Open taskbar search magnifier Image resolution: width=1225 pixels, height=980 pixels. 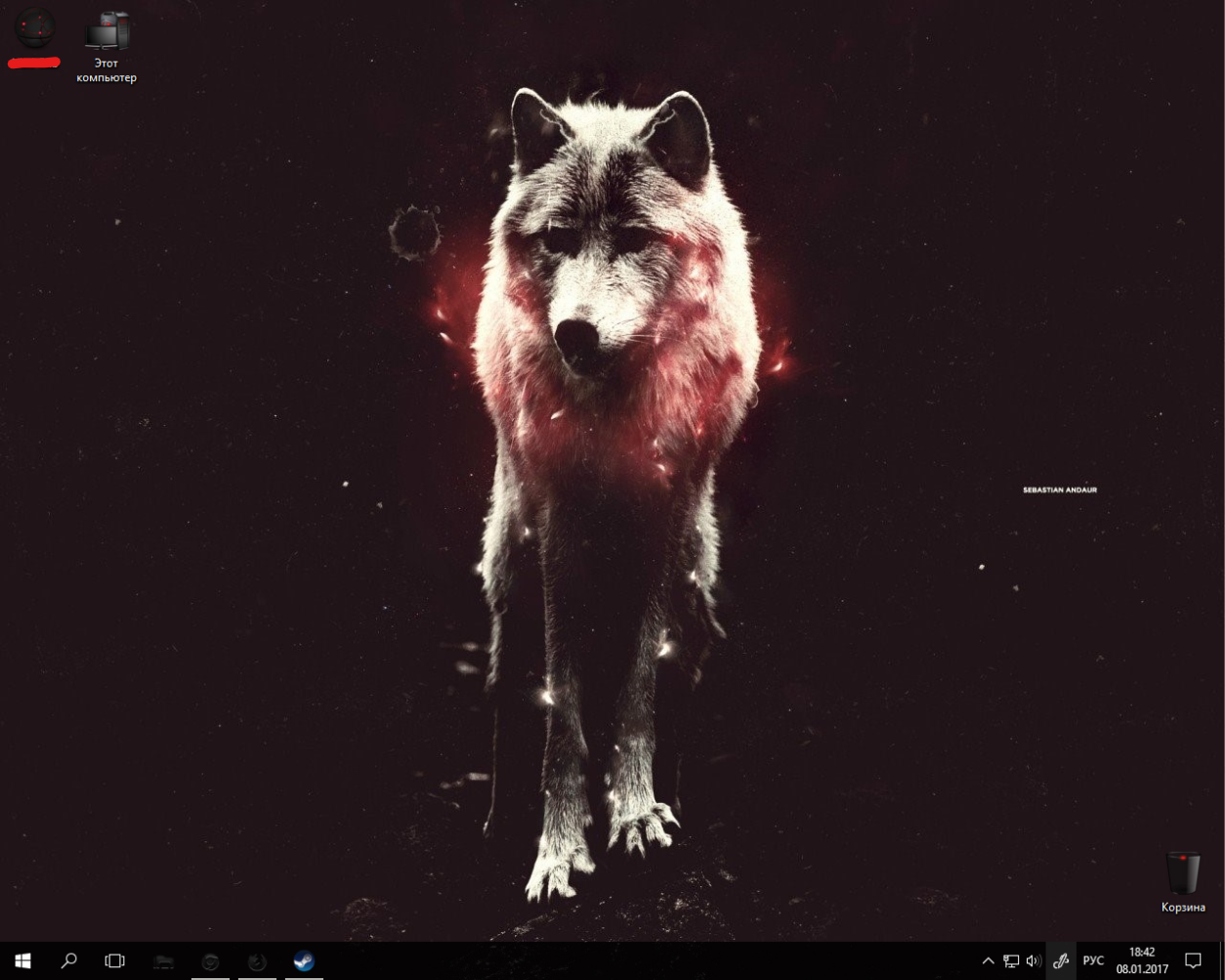[68, 960]
